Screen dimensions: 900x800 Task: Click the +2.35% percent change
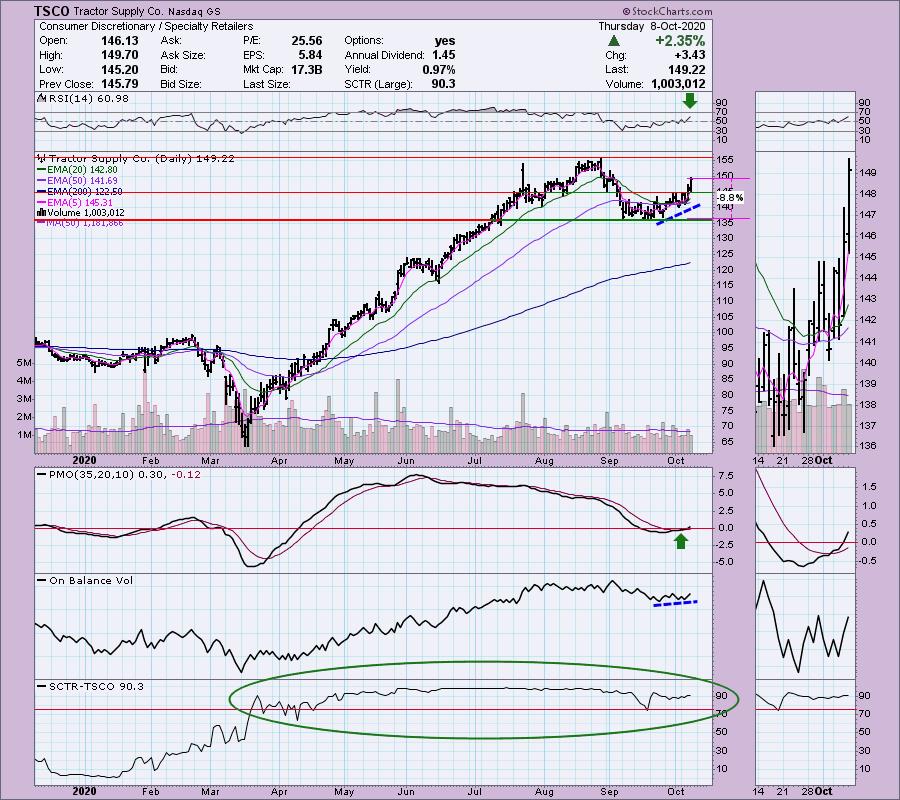coord(680,41)
